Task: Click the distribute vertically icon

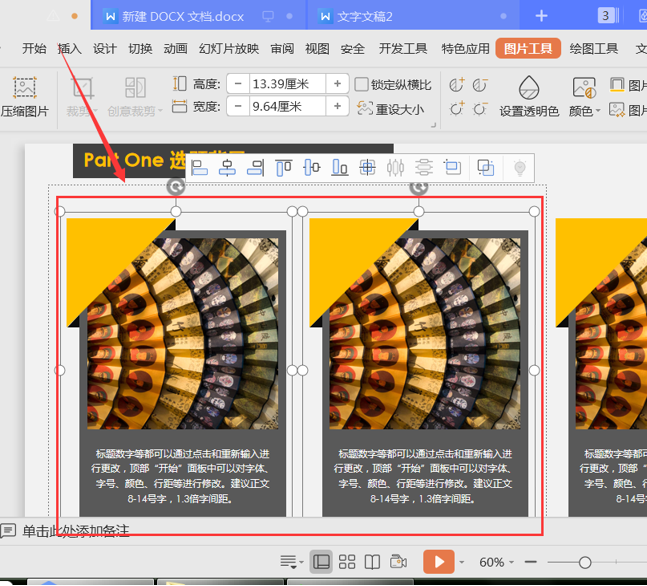Action: tap(424, 168)
